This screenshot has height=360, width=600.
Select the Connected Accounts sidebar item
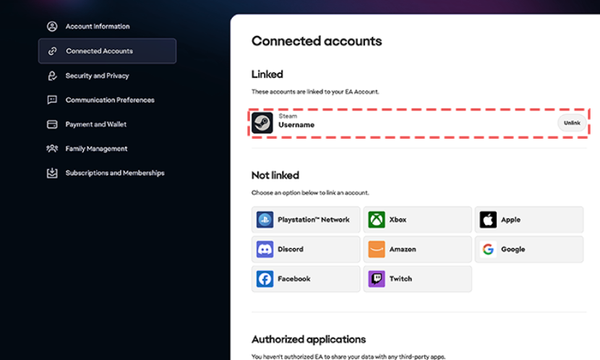(x=107, y=51)
